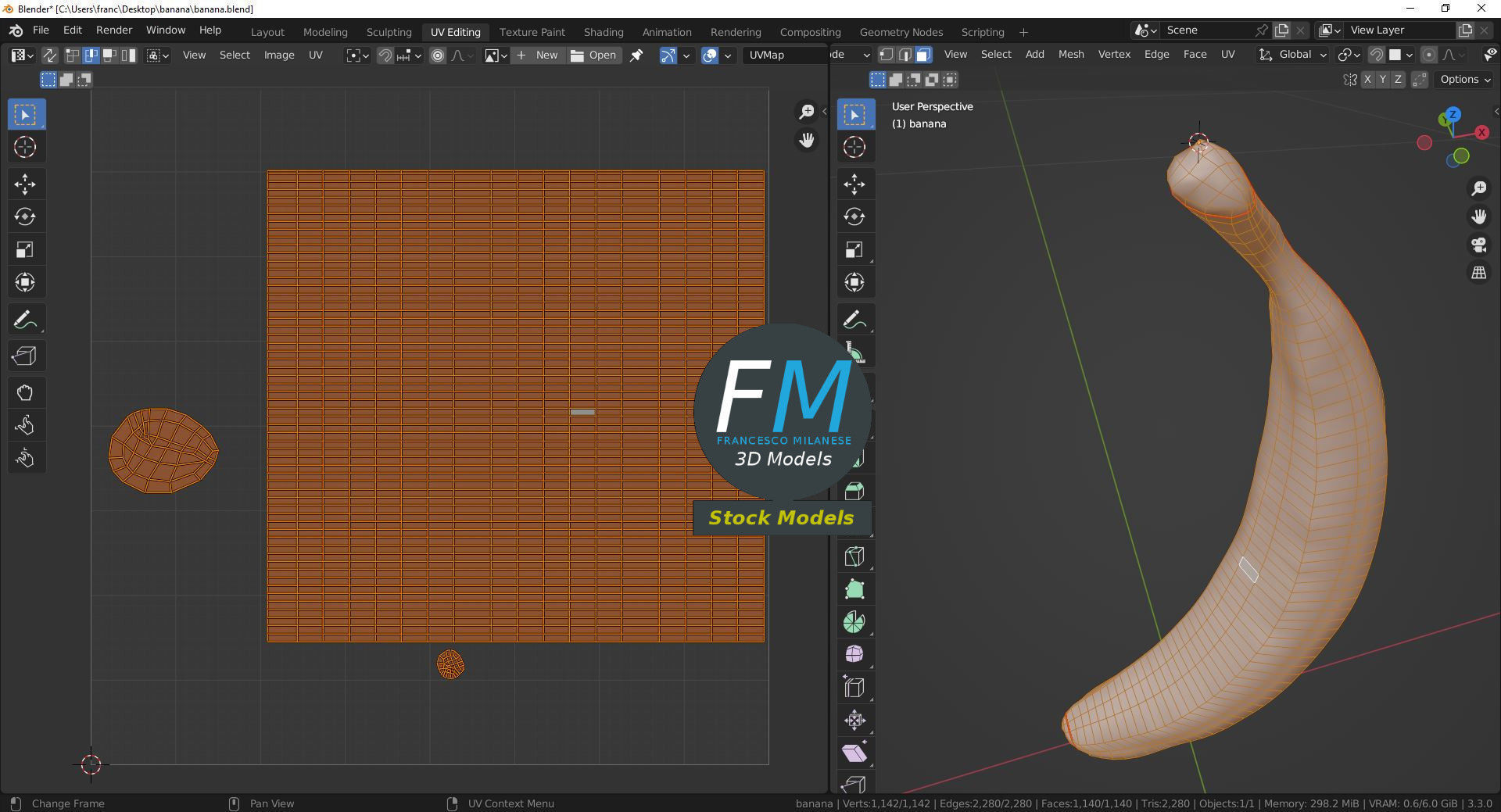Enable edge select mode in 3D viewport
Image resolution: width=1501 pixels, height=812 pixels.
point(905,55)
